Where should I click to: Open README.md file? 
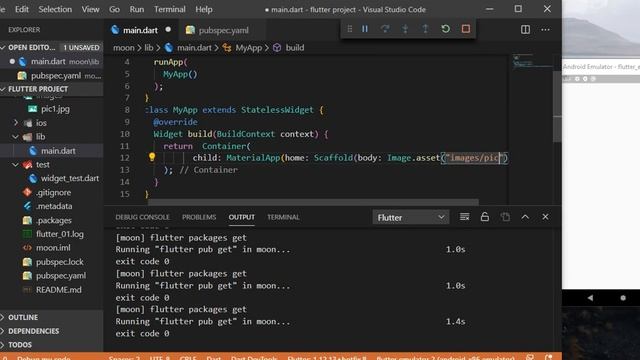(x=58, y=290)
